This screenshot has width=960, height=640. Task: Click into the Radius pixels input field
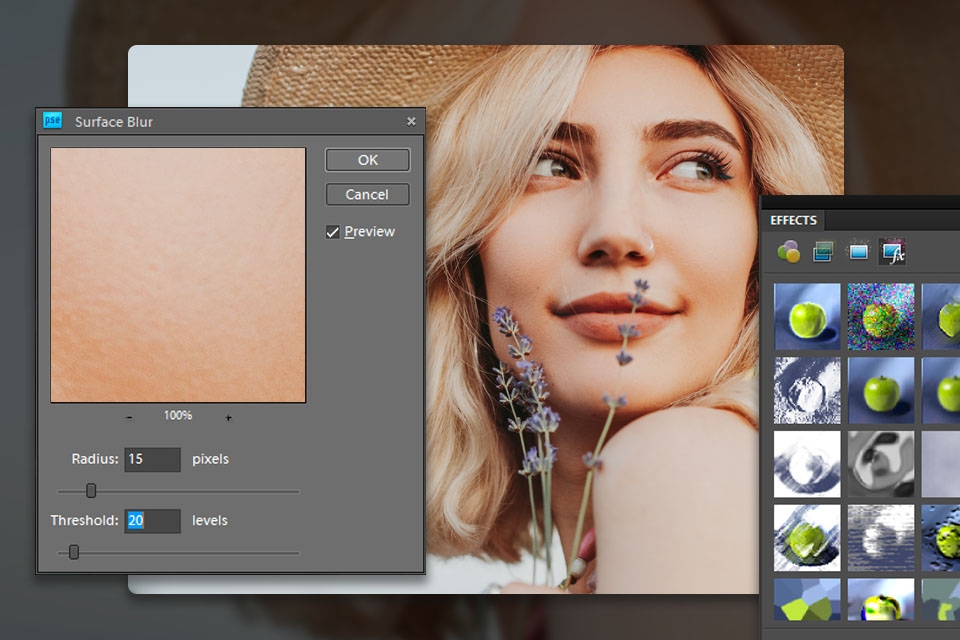pyautogui.click(x=152, y=460)
